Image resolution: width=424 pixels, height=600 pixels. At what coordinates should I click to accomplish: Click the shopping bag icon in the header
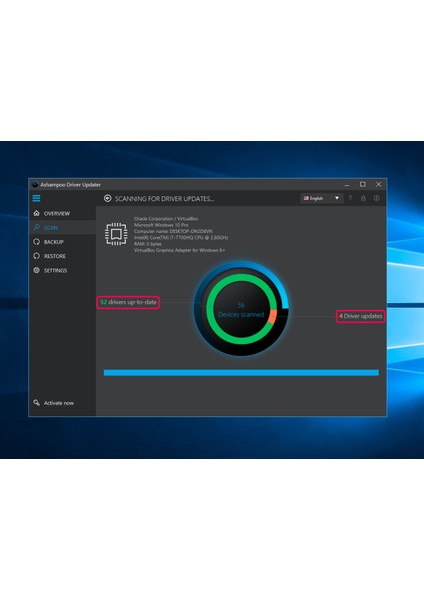pos(363,198)
